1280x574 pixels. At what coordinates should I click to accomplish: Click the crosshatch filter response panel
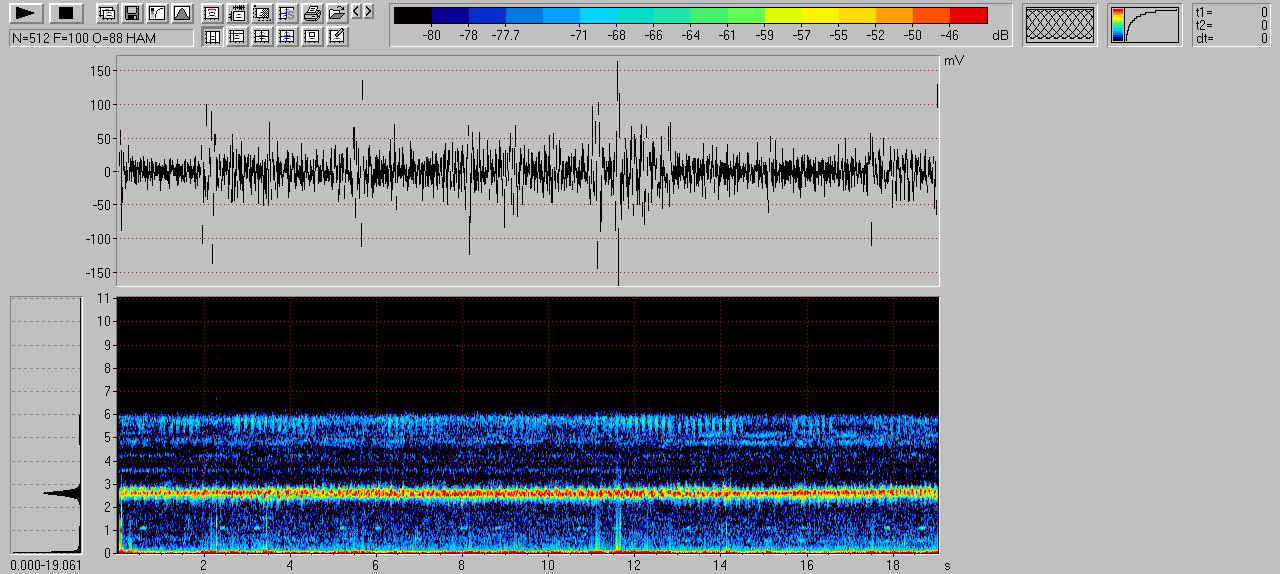click(1059, 25)
